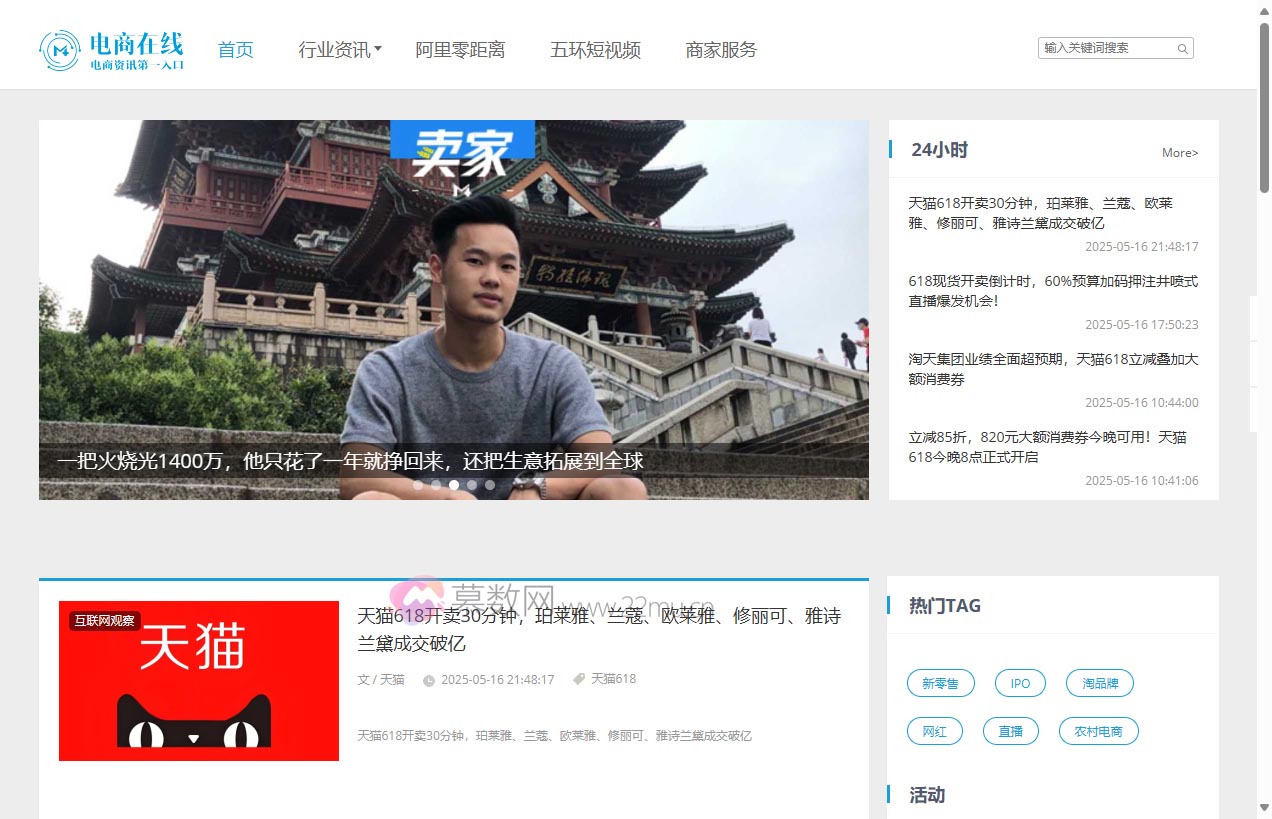
Task: Click the IPO tag button
Action: (1020, 684)
